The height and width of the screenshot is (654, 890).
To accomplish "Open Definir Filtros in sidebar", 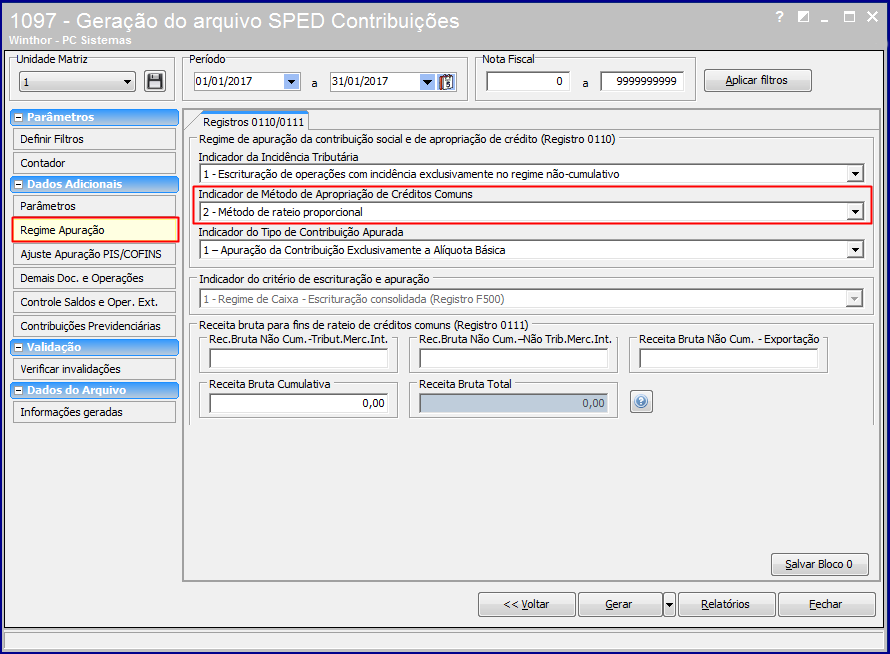I will (x=94, y=139).
